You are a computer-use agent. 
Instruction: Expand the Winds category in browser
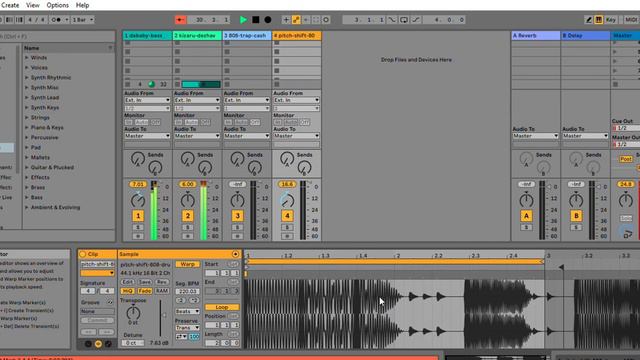pyautogui.click(x=27, y=58)
